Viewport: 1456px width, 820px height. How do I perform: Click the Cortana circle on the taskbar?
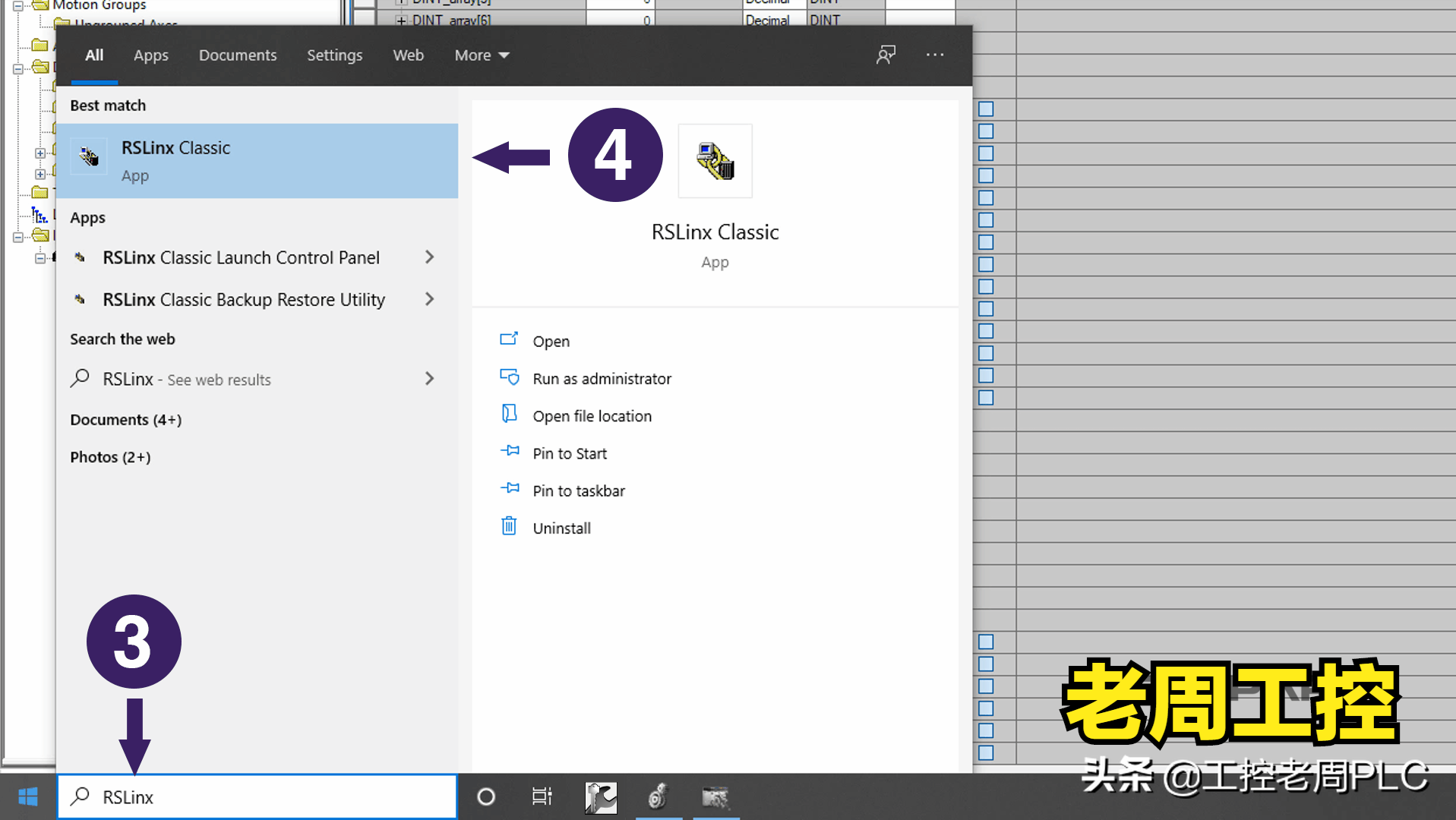pos(486,796)
